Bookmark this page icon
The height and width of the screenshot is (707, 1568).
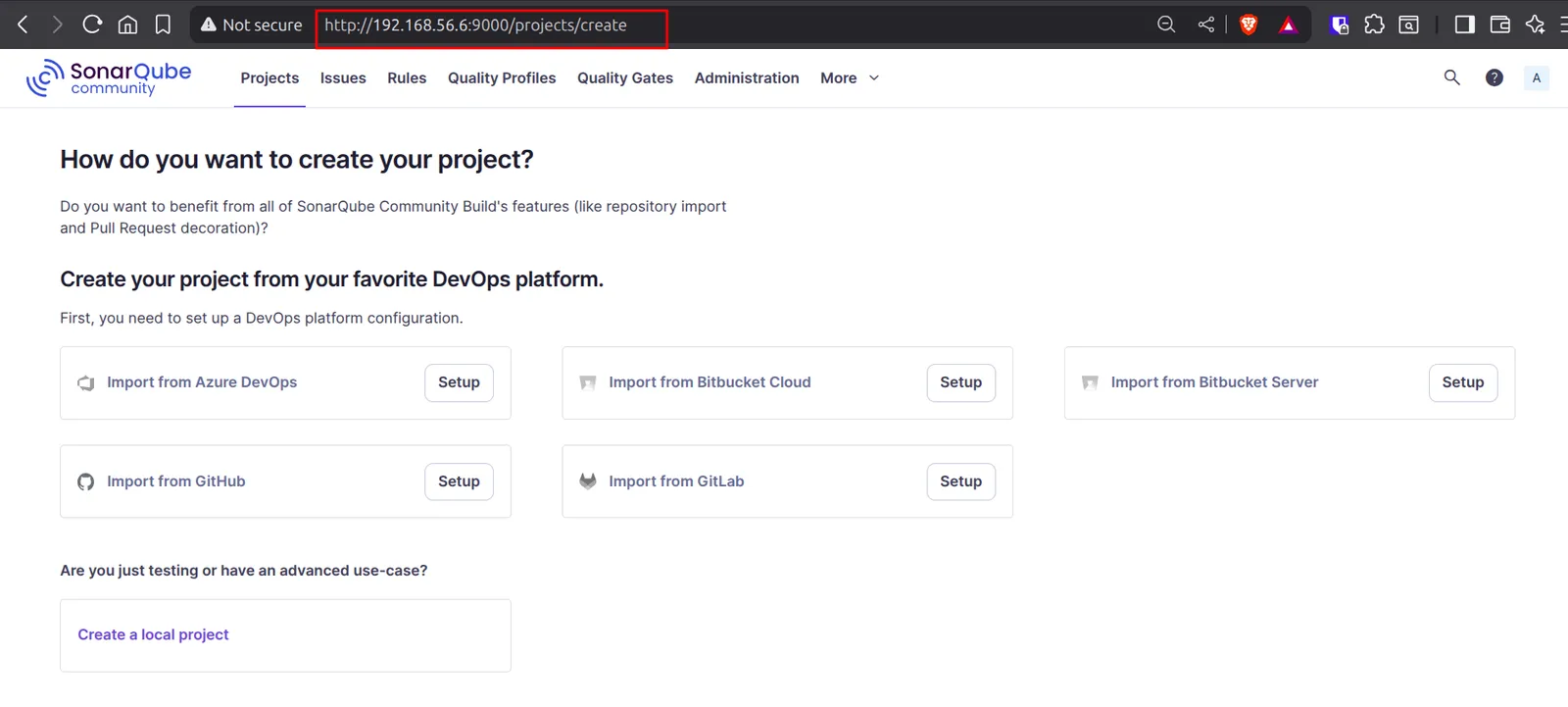(x=163, y=25)
